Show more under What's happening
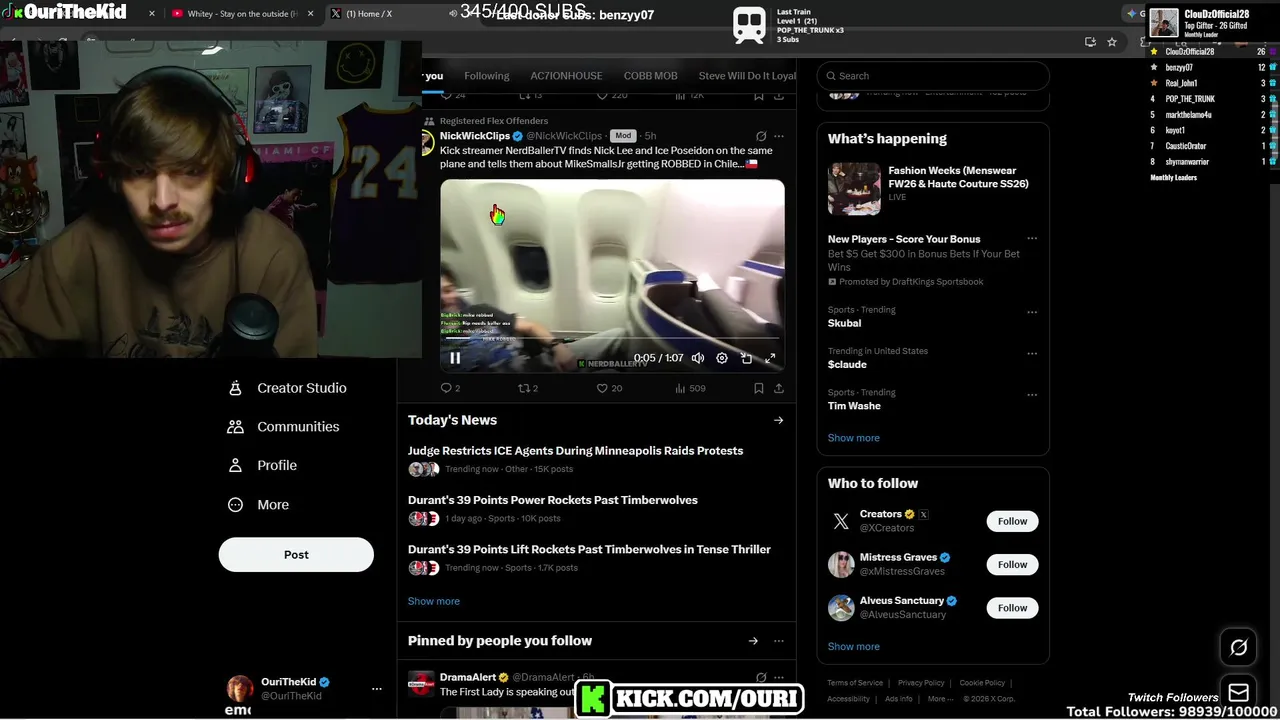 pos(854,438)
